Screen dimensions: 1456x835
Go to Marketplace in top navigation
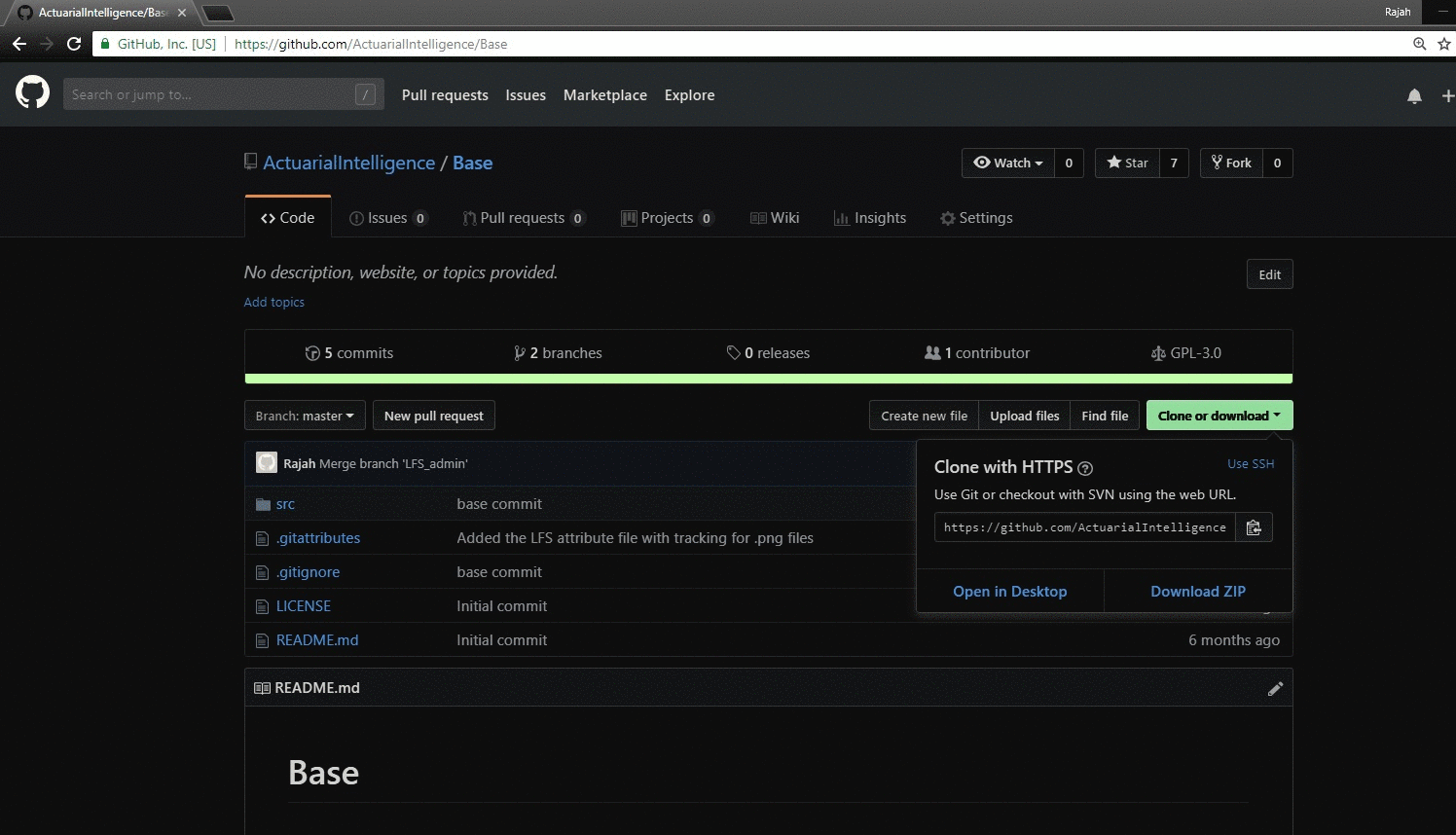click(605, 95)
